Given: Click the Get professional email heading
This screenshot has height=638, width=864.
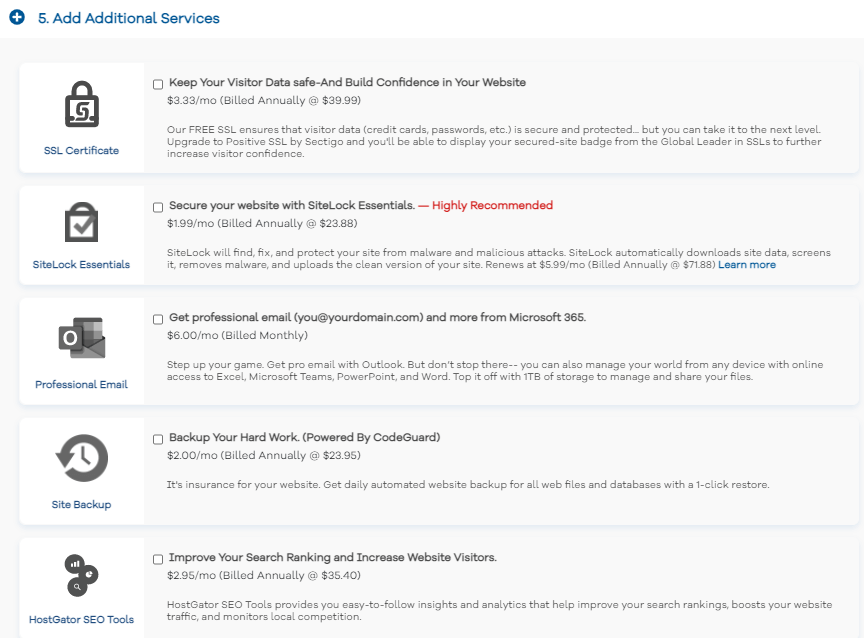Looking at the screenshot, I should point(377,317).
